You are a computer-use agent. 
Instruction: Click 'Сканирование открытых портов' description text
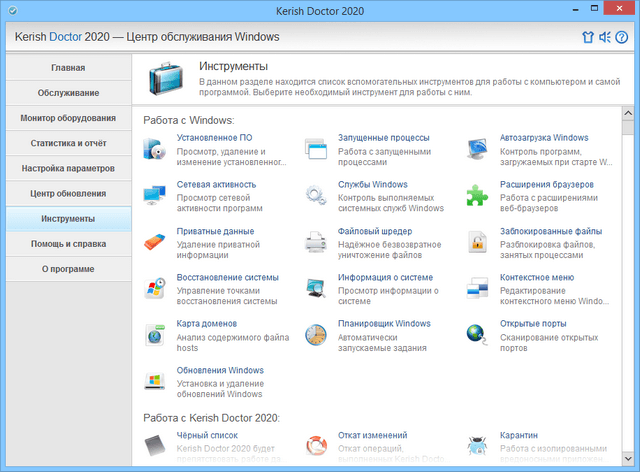coord(549,343)
